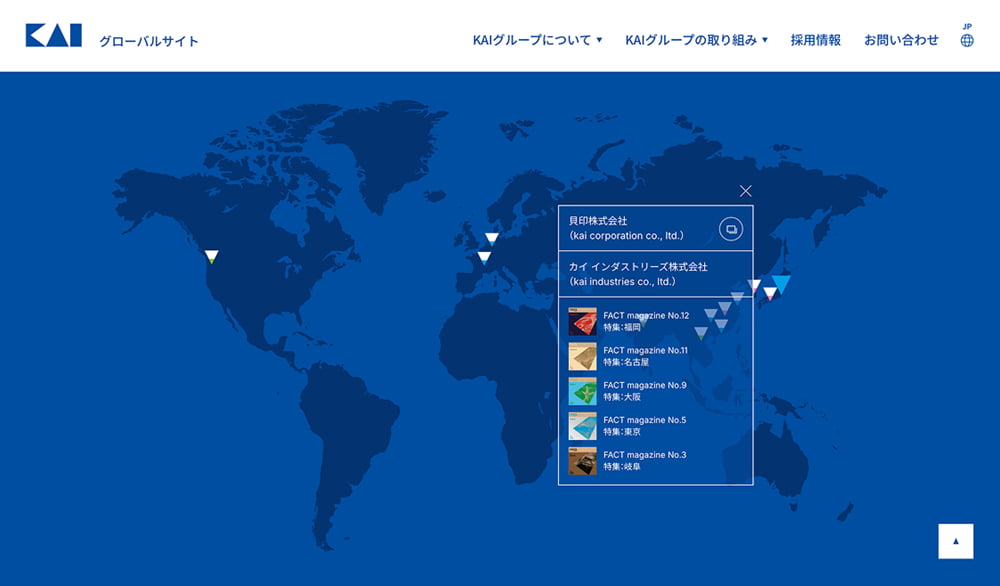Image resolution: width=1000 pixels, height=586 pixels.
Task: Open カイ インダストリーズ株式会社 link
Action: click(637, 274)
